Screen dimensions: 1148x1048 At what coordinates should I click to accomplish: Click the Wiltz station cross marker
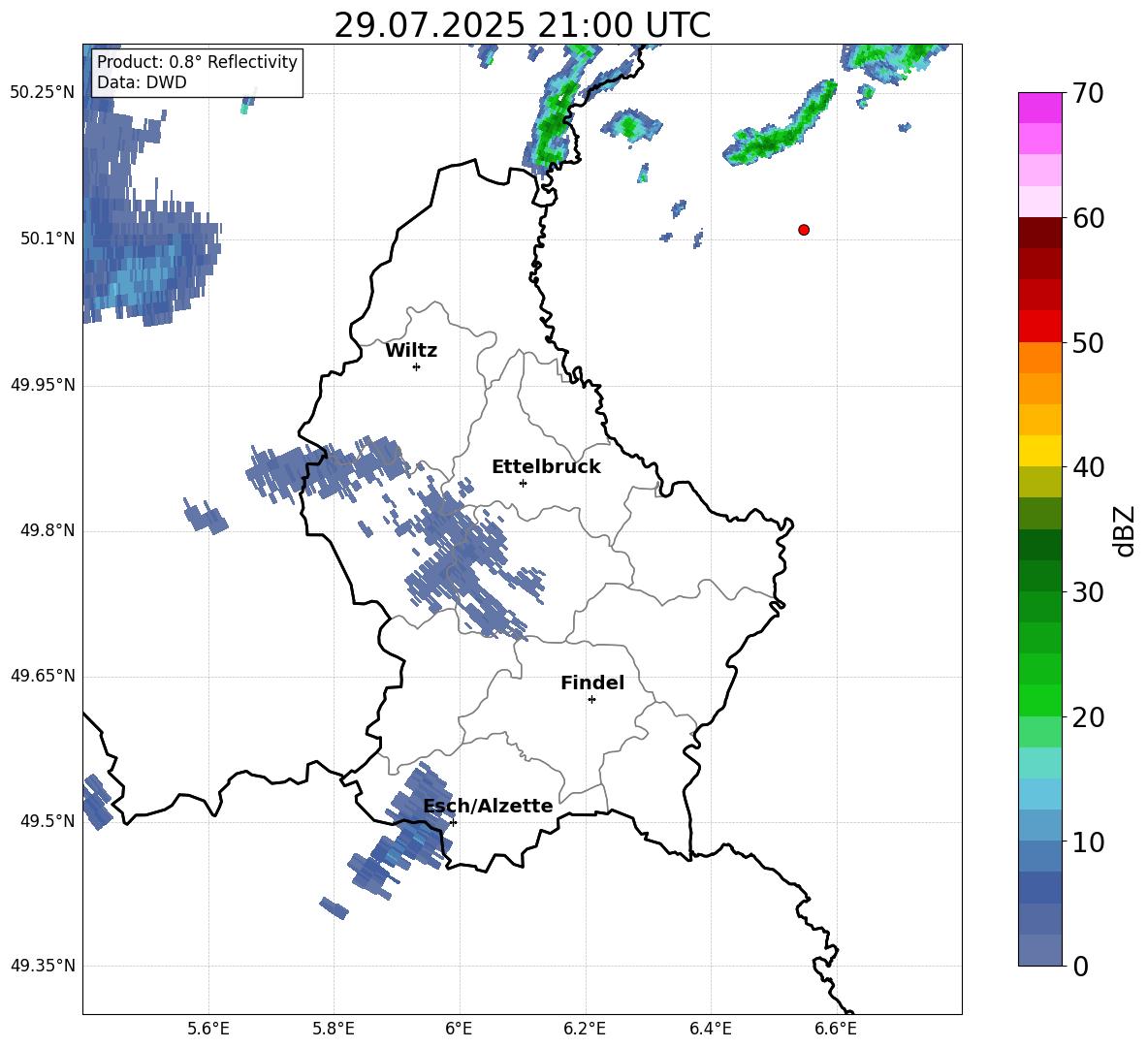coord(417,367)
